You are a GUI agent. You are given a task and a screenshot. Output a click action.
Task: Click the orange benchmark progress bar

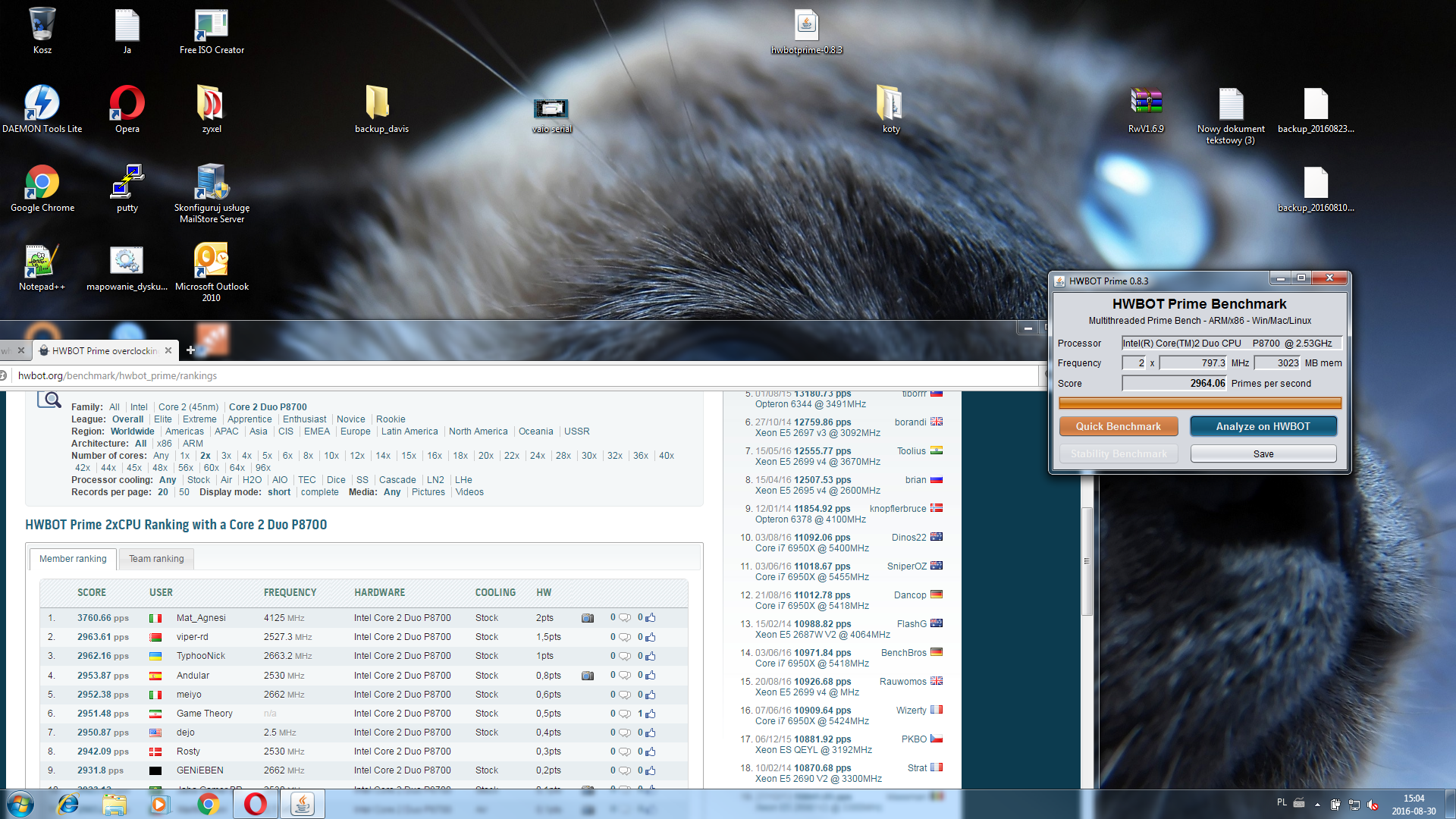pyautogui.click(x=1200, y=403)
